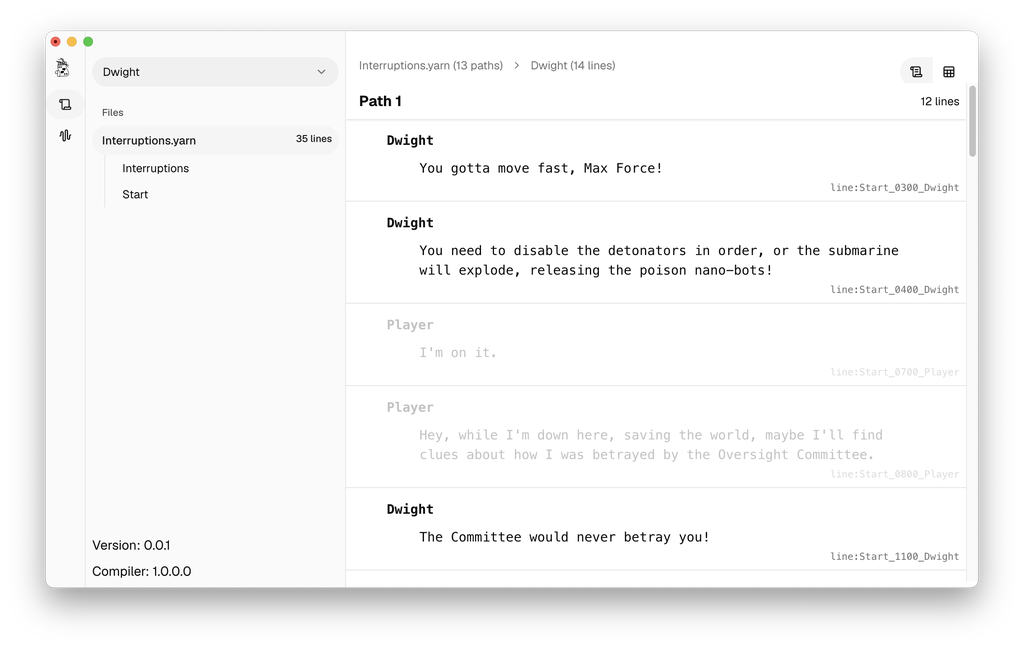The image size is (1024, 648).
Task: Click the Interruptions.yarn (13 paths) breadcrumb
Action: click(x=431, y=65)
